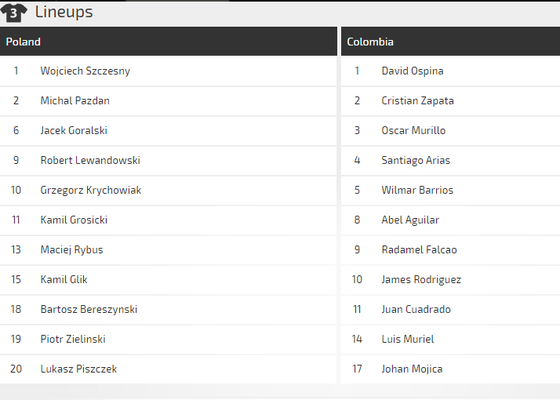The image size is (560, 400).
Task: Select Grzegorz Krychowiak in Poland lineup
Action: point(91,190)
